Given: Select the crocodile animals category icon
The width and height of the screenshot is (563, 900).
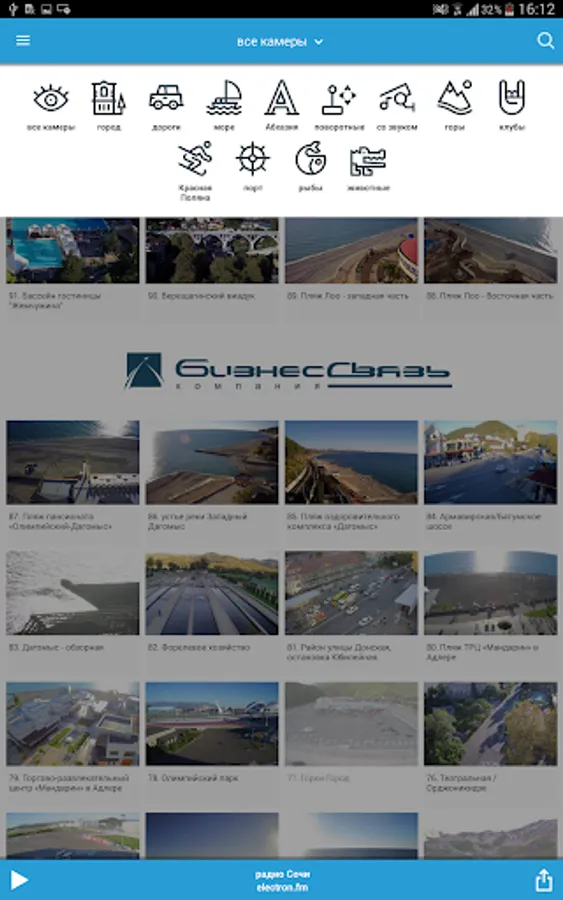Looking at the screenshot, I should pyautogui.click(x=368, y=161).
